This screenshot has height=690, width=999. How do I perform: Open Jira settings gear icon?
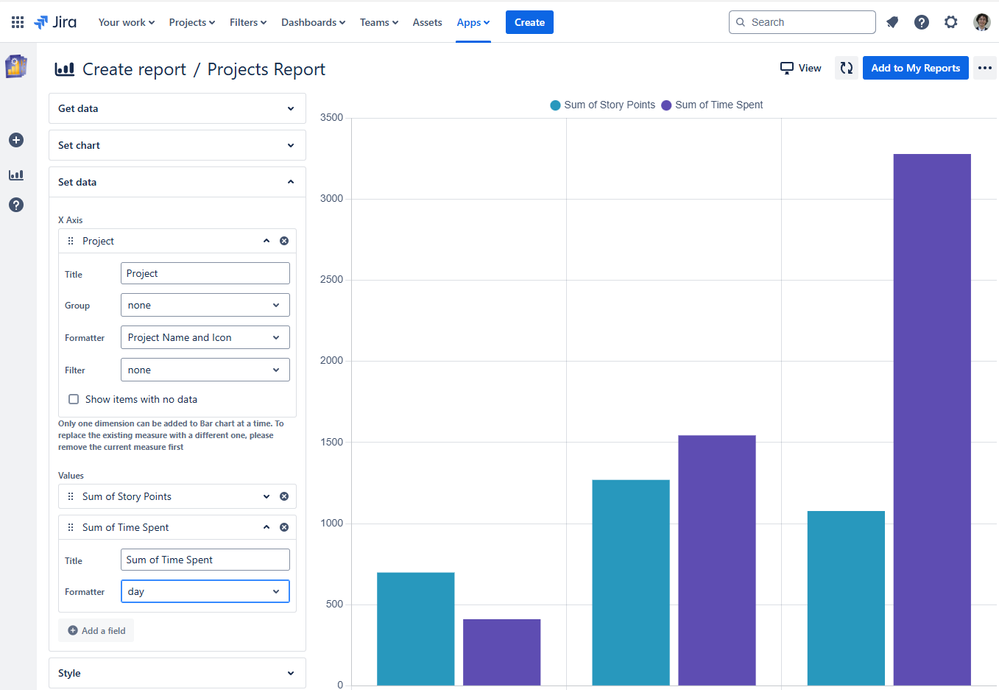(951, 22)
